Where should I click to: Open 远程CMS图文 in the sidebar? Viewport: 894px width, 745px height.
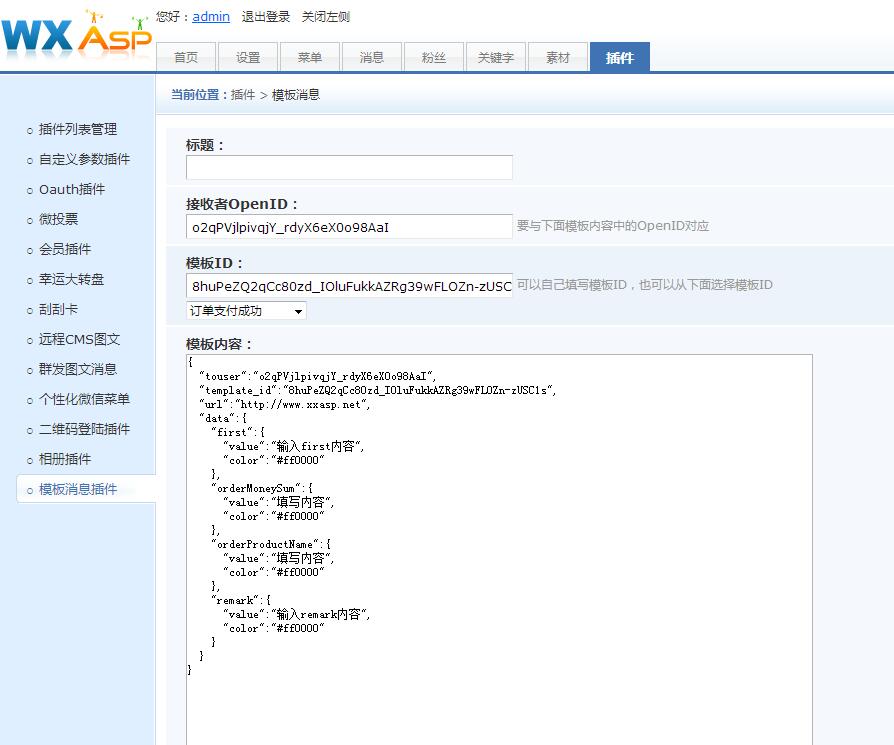(x=79, y=339)
